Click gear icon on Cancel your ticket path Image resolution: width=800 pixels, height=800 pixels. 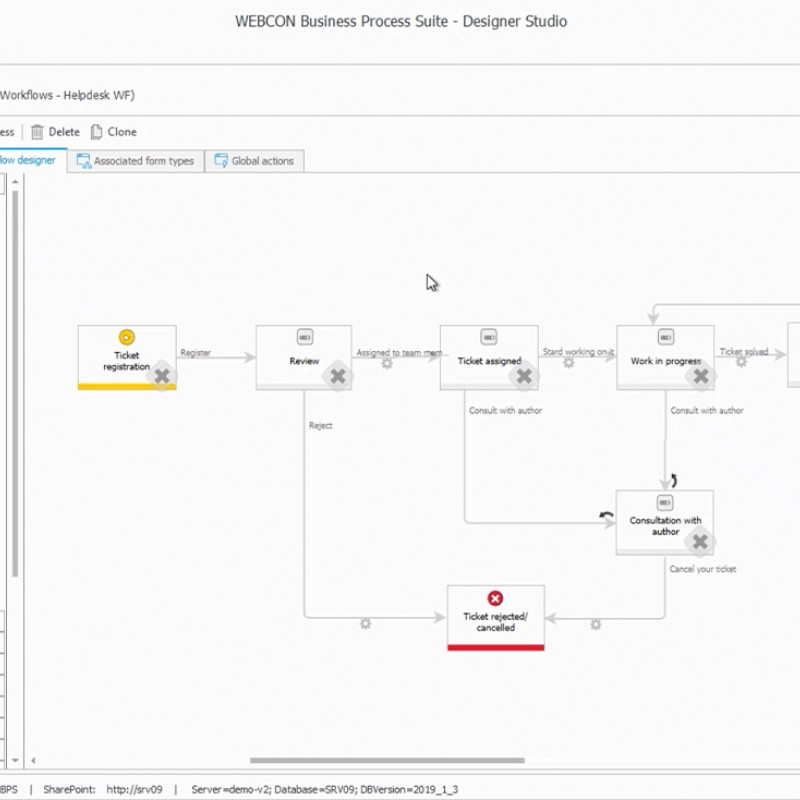596,624
